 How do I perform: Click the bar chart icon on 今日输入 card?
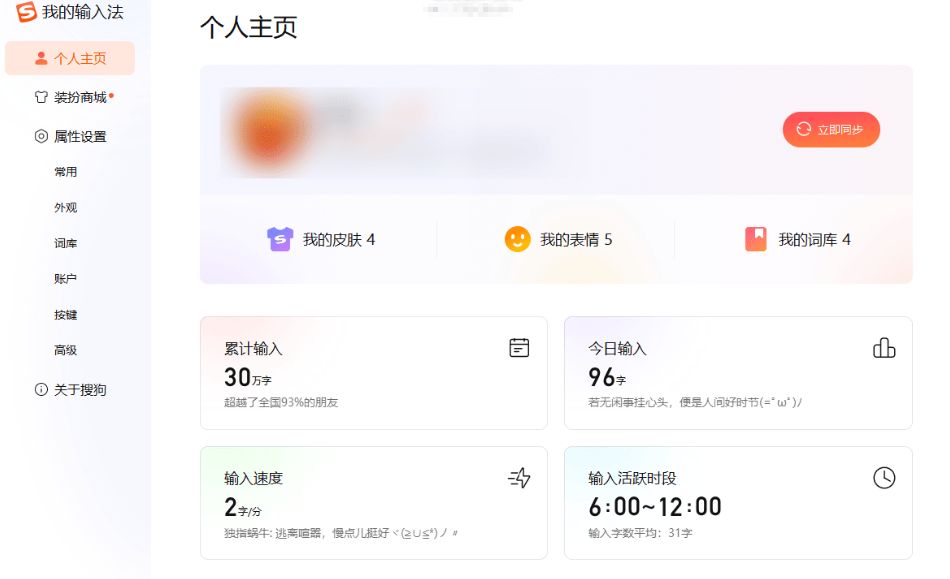click(x=883, y=347)
